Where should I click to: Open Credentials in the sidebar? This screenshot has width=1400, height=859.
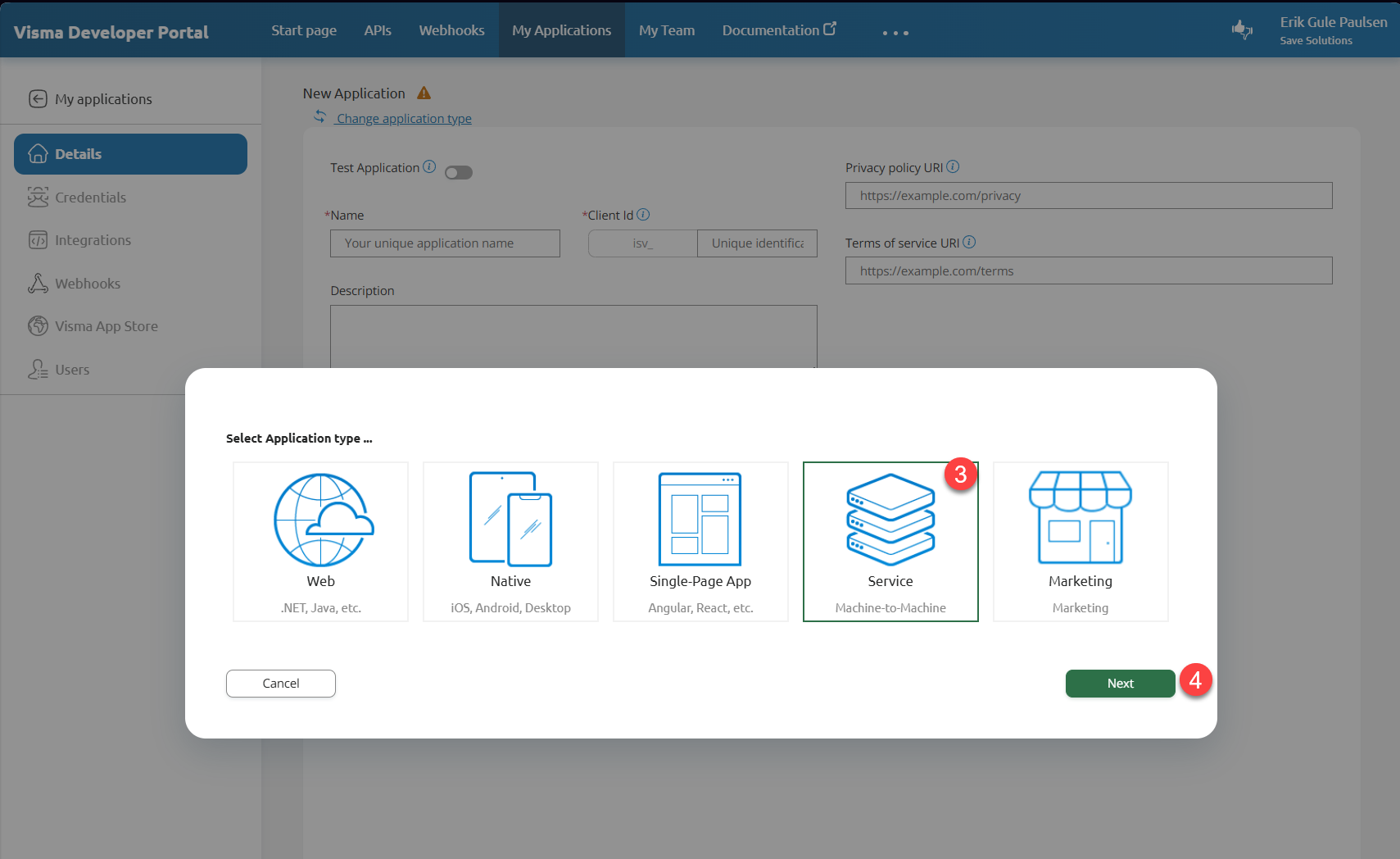point(90,198)
